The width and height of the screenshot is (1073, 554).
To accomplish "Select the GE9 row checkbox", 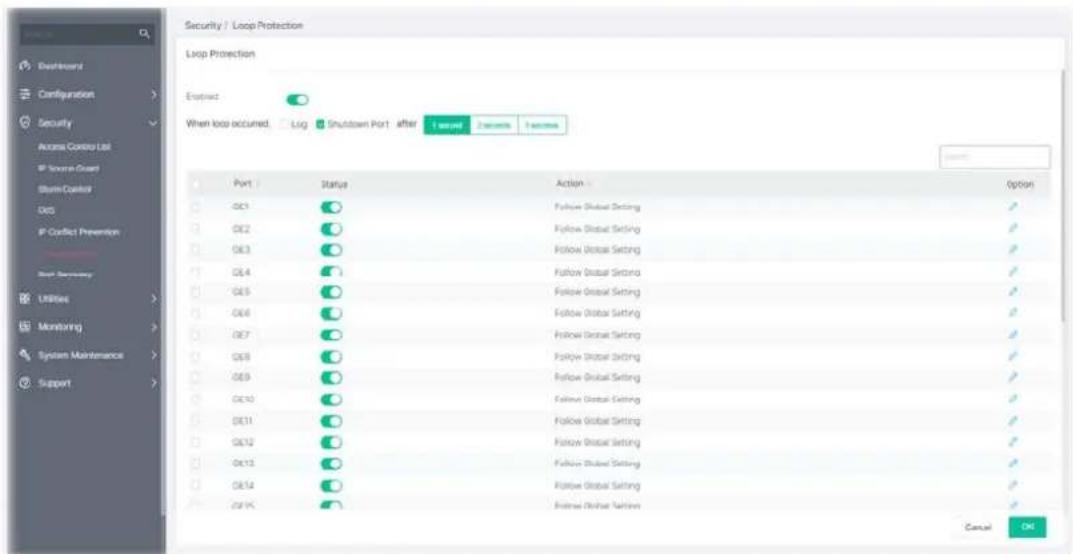I will [x=196, y=378].
